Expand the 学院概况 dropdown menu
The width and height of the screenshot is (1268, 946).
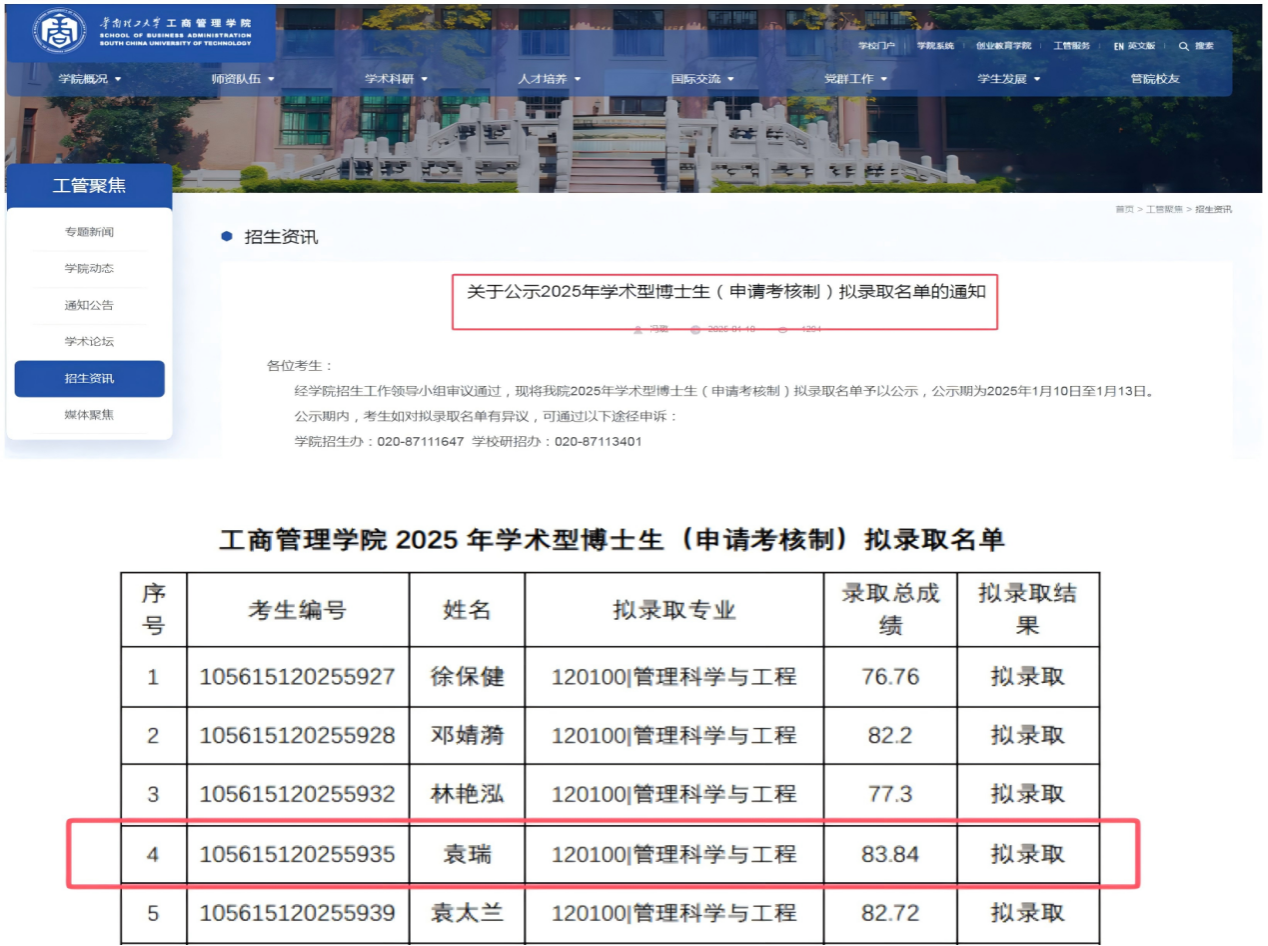(89, 79)
